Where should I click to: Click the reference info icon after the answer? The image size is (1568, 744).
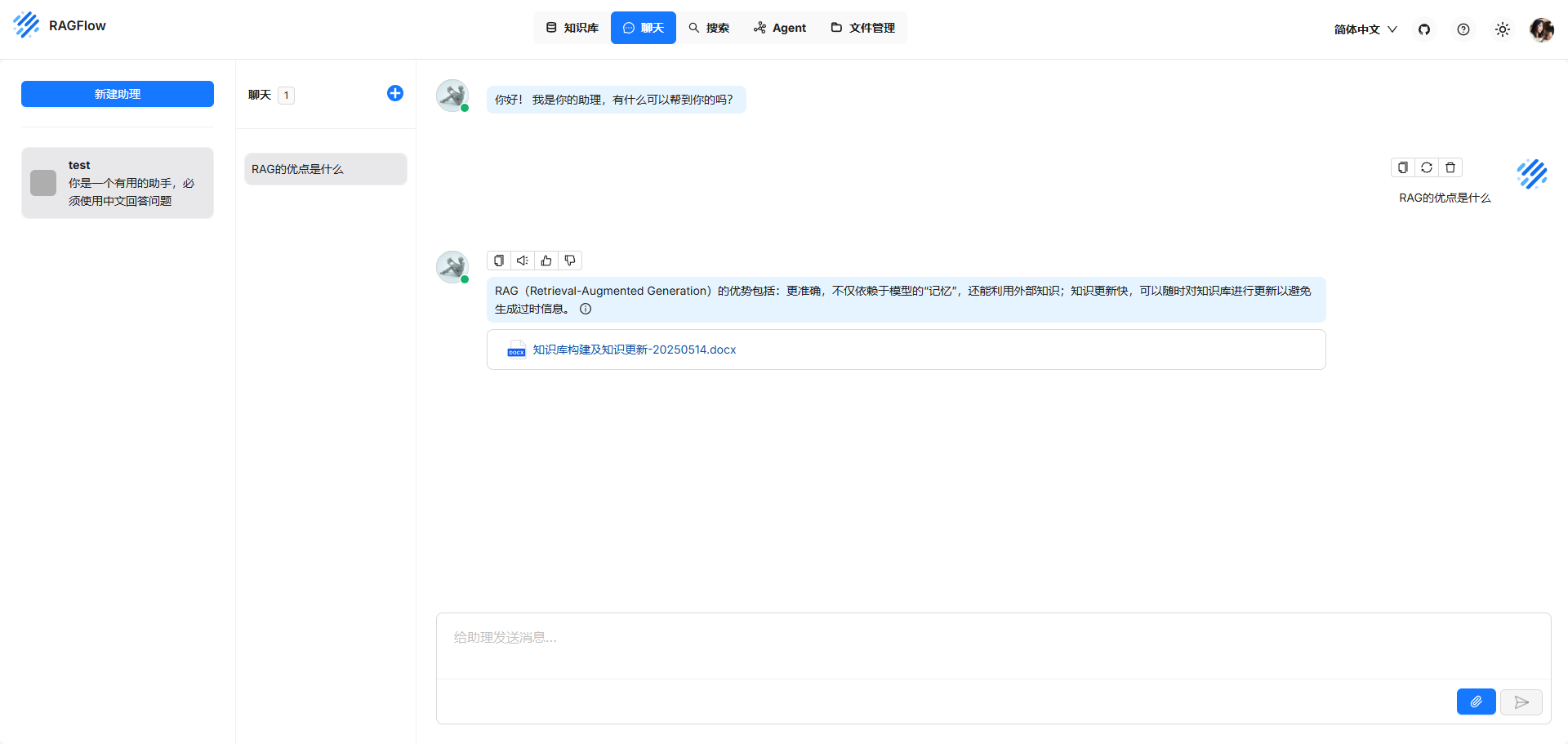tap(586, 309)
